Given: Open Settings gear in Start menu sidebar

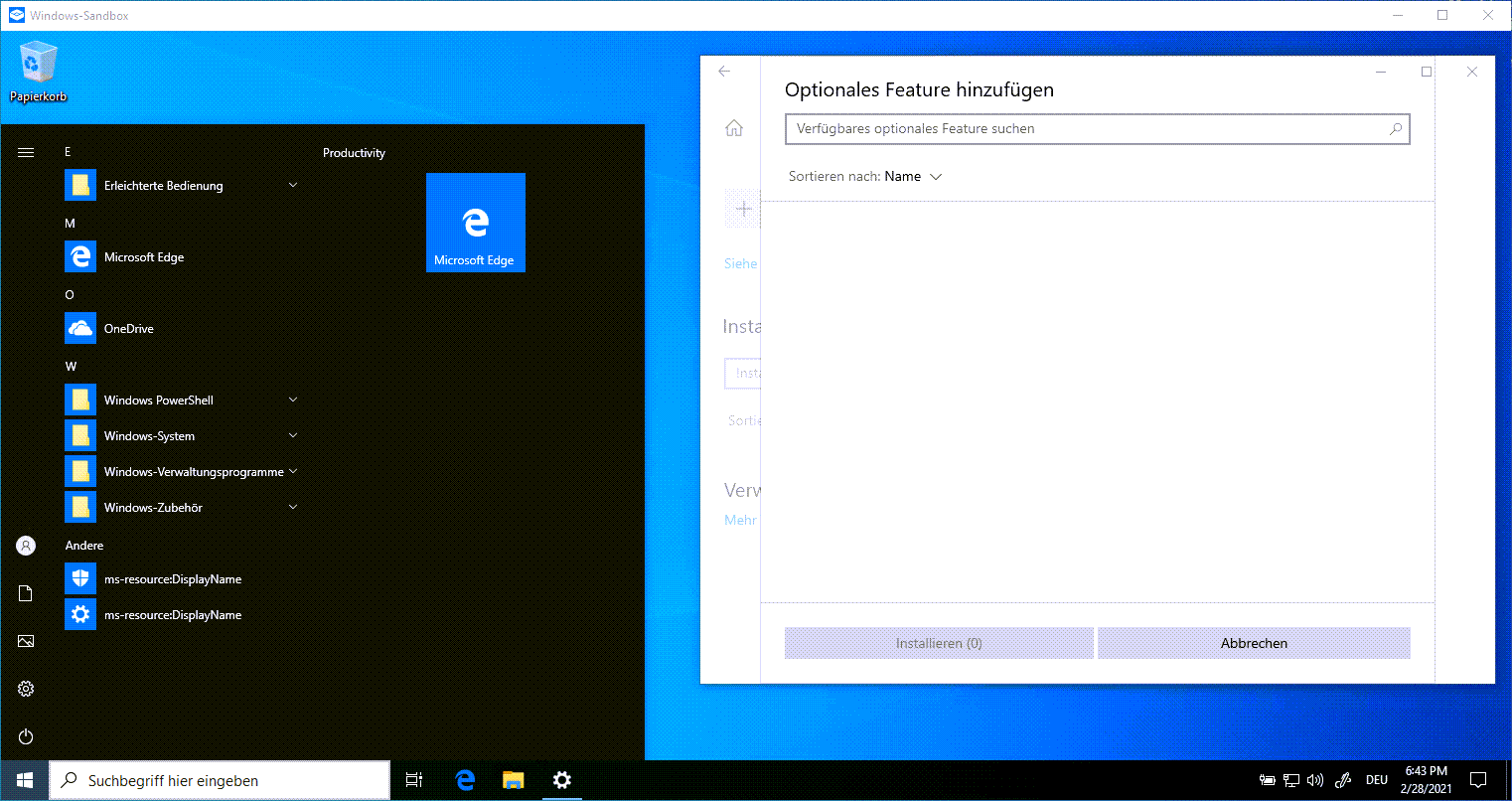Looking at the screenshot, I should 26,689.
